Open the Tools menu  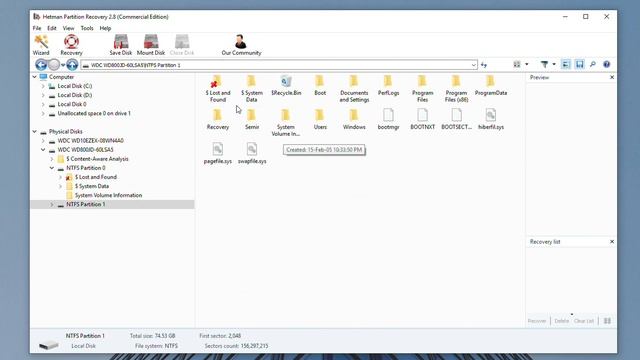click(x=87, y=28)
